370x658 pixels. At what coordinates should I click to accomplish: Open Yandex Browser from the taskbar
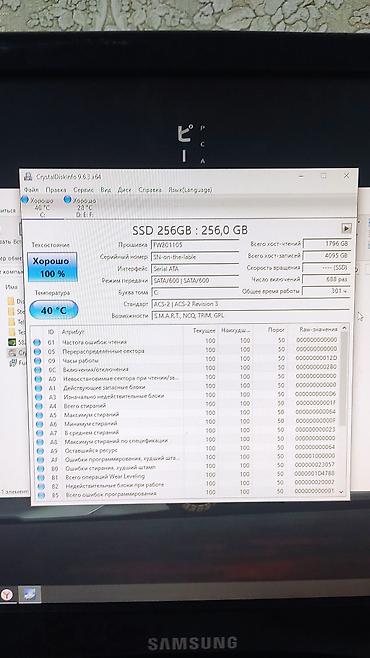(7, 594)
